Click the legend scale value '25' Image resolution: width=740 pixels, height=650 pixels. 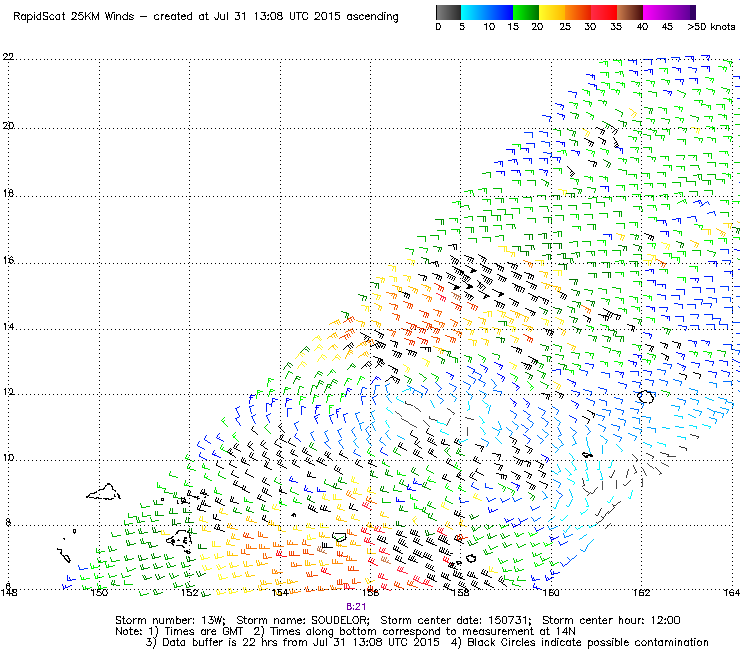(x=565, y=27)
